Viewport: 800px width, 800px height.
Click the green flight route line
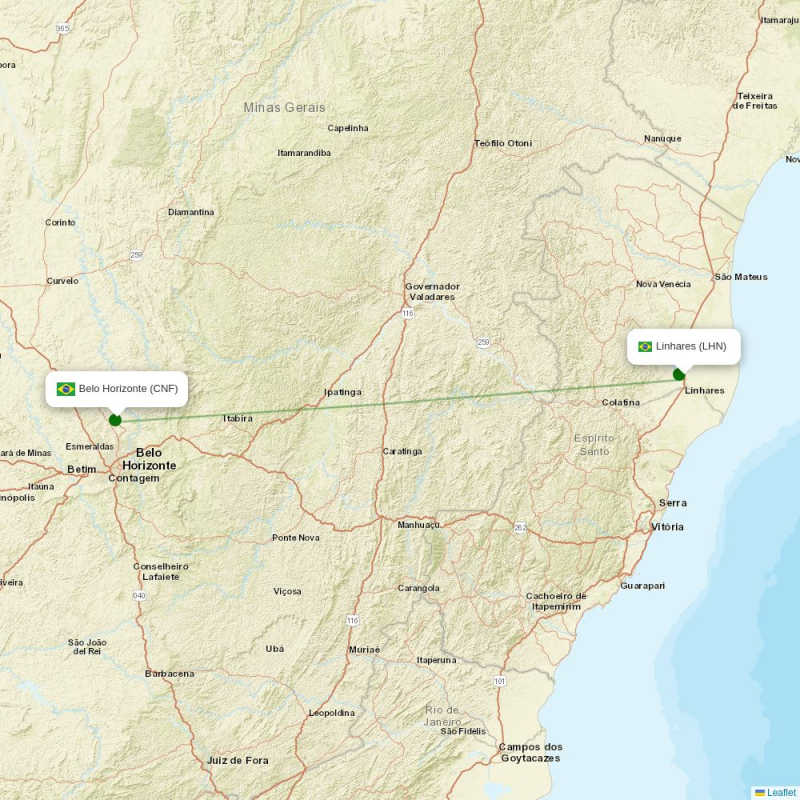click(x=398, y=403)
